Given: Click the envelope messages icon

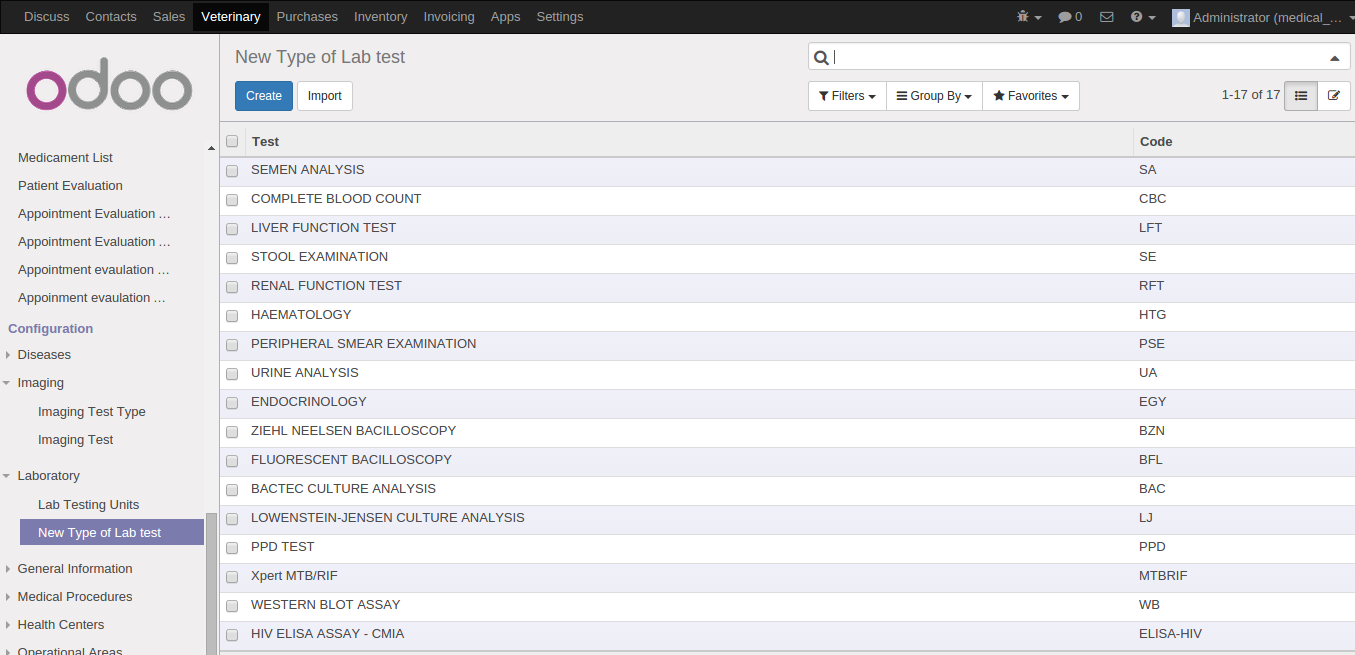Looking at the screenshot, I should pos(1106,17).
